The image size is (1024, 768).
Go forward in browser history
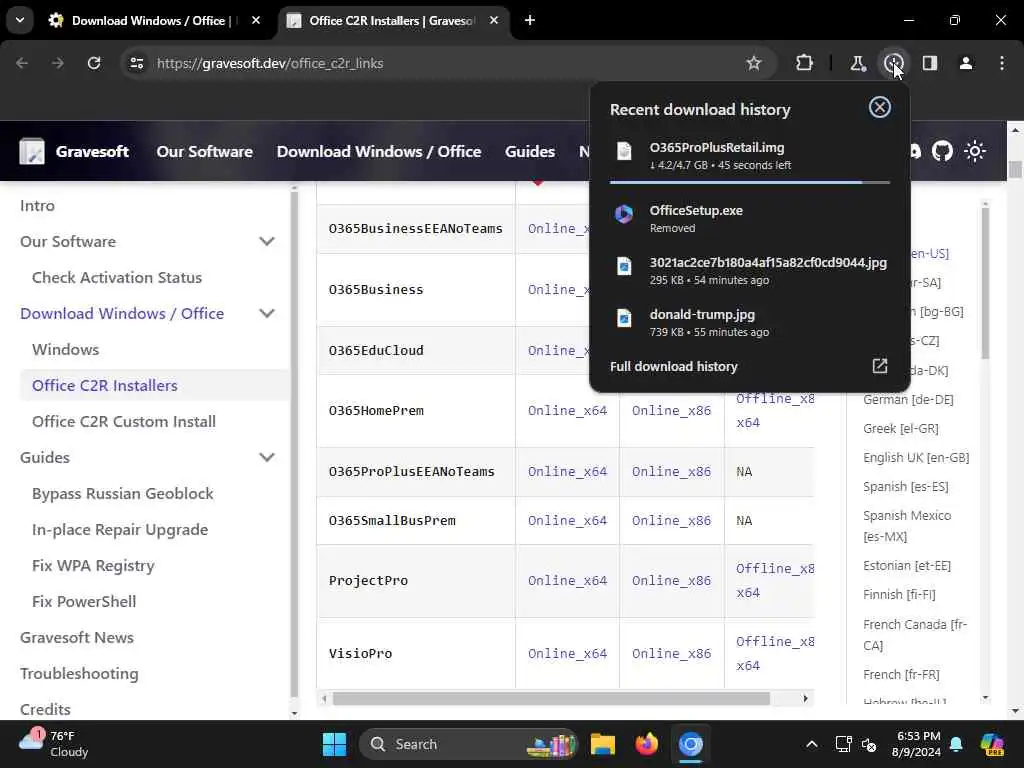point(57,63)
